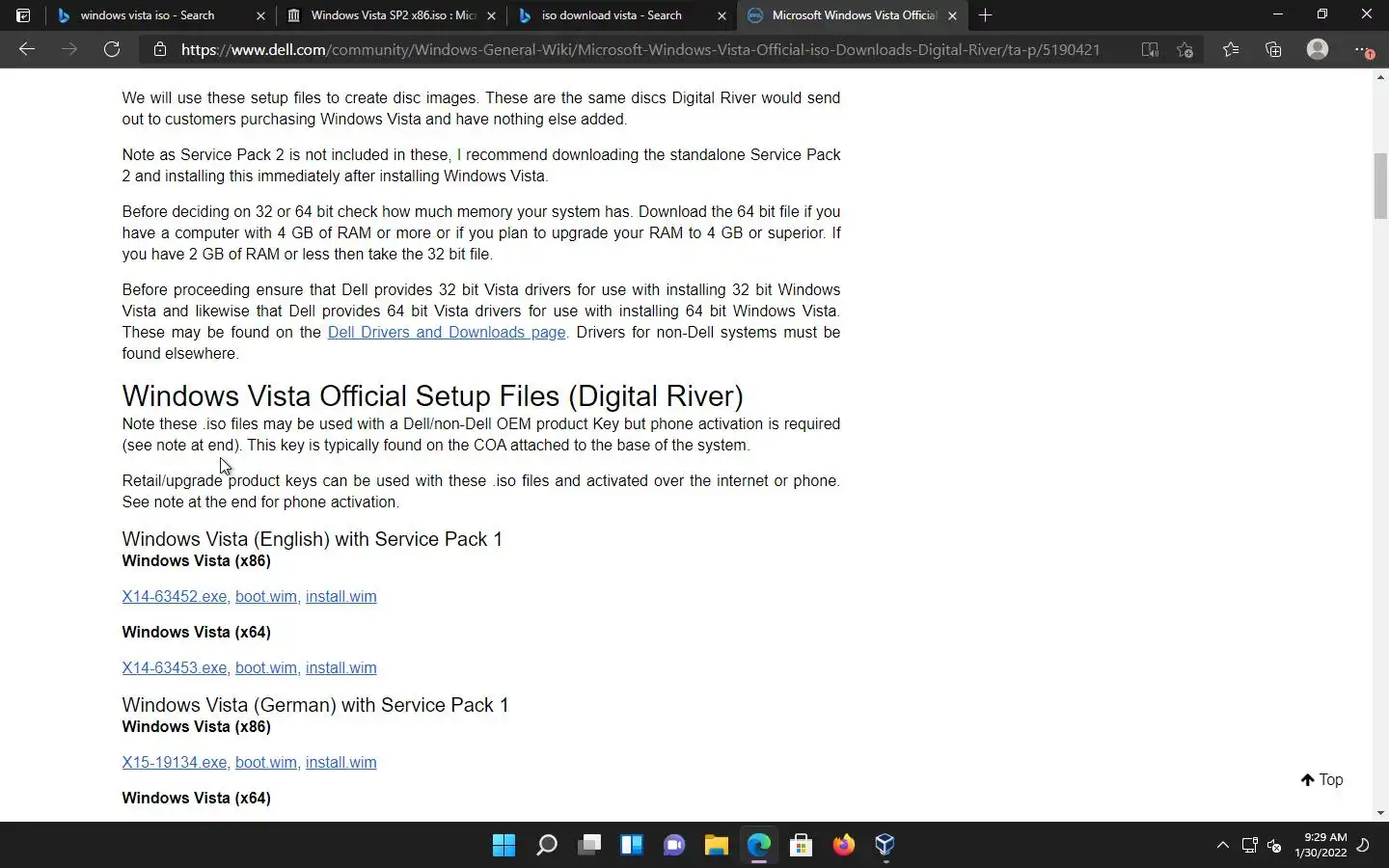
Task: Open a new browser tab
Action: [x=985, y=15]
